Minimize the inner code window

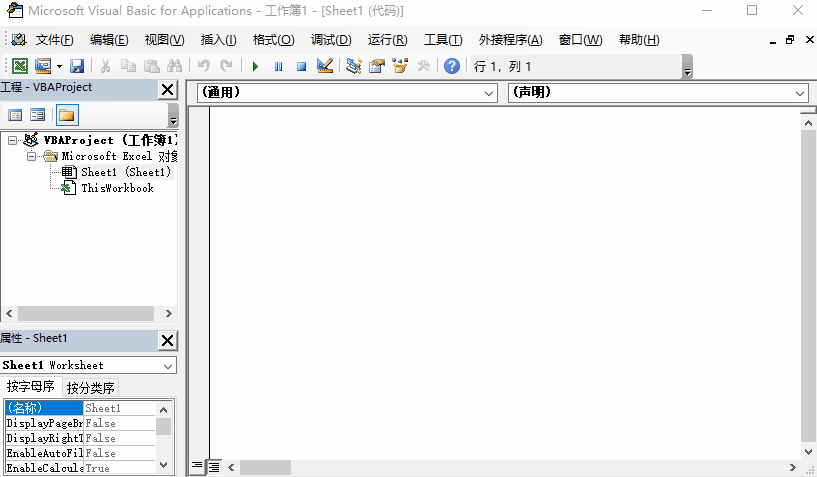tap(773, 41)
